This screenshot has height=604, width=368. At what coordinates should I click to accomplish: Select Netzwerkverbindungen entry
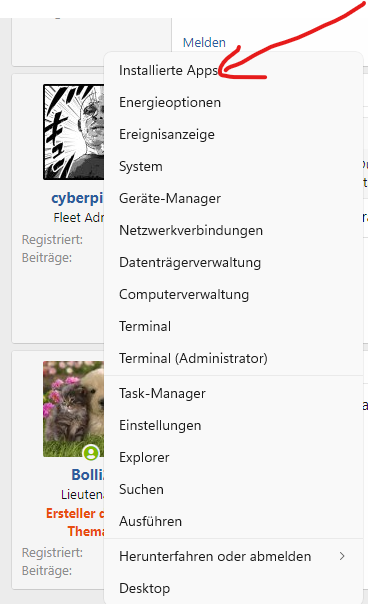(233, 230)
